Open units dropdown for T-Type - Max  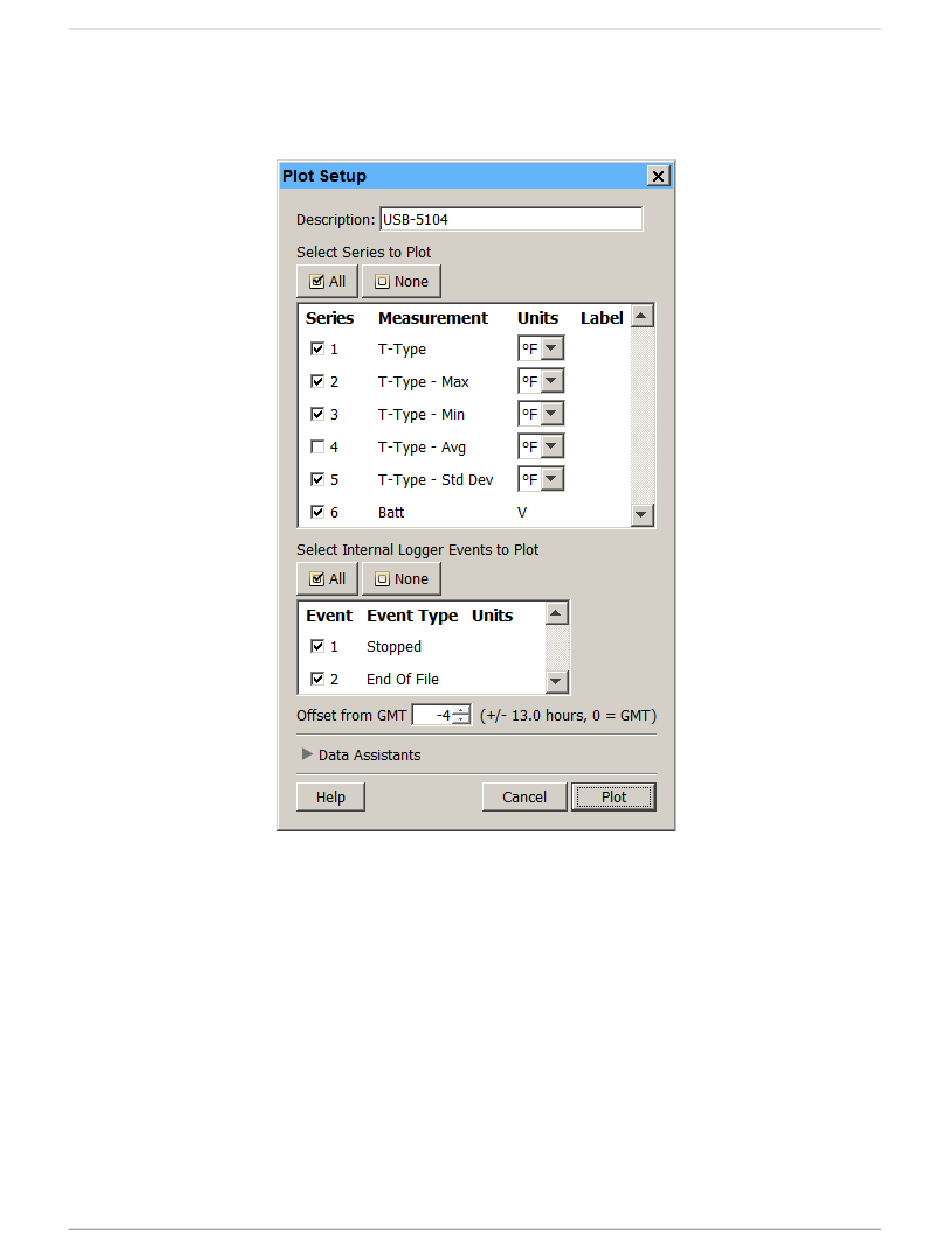tap(552, 381)
